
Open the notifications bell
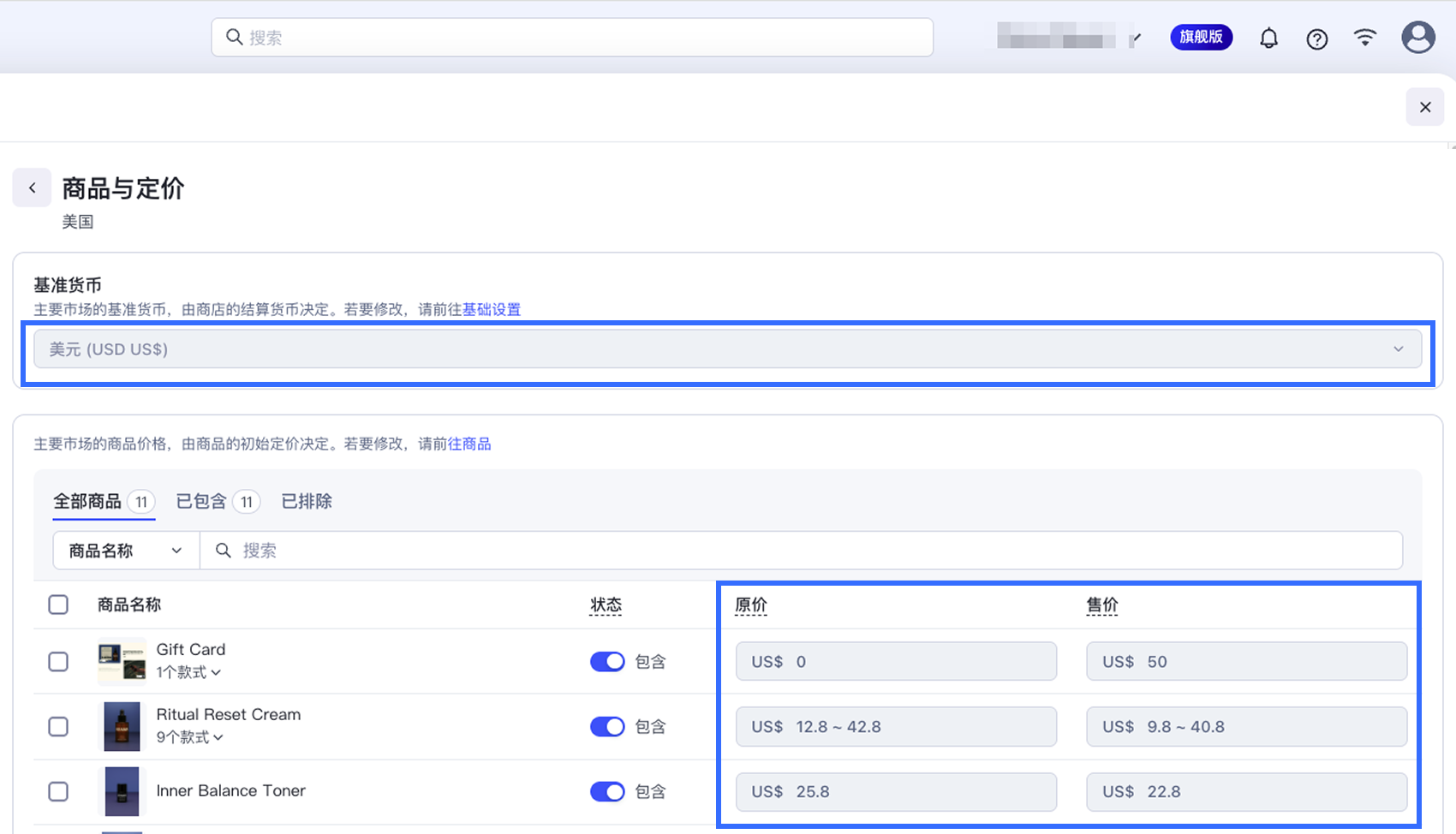click(1268, 39)
